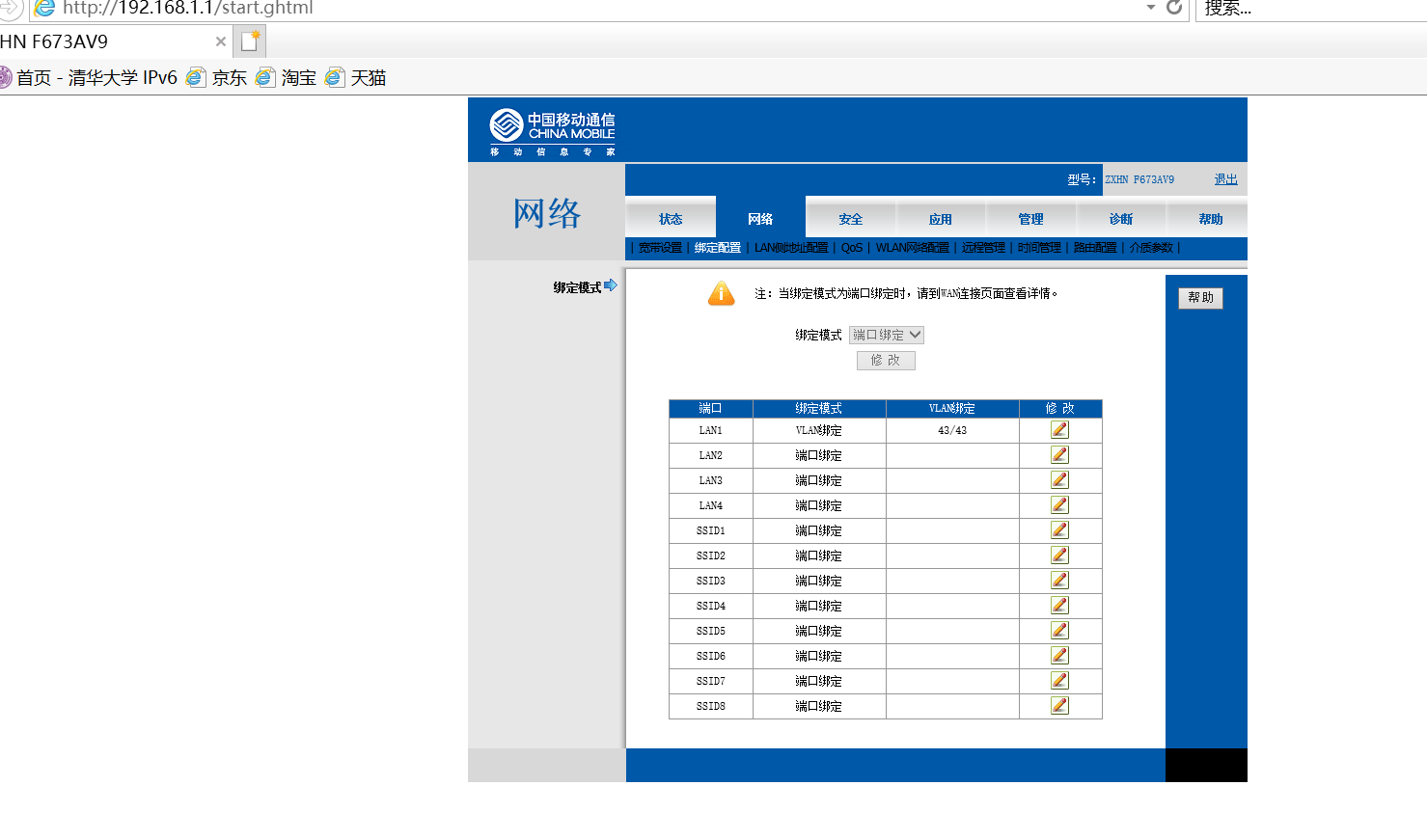Switch to the 状态 tab
This screenshot has width=1427, height=840.
pos(671,219)
